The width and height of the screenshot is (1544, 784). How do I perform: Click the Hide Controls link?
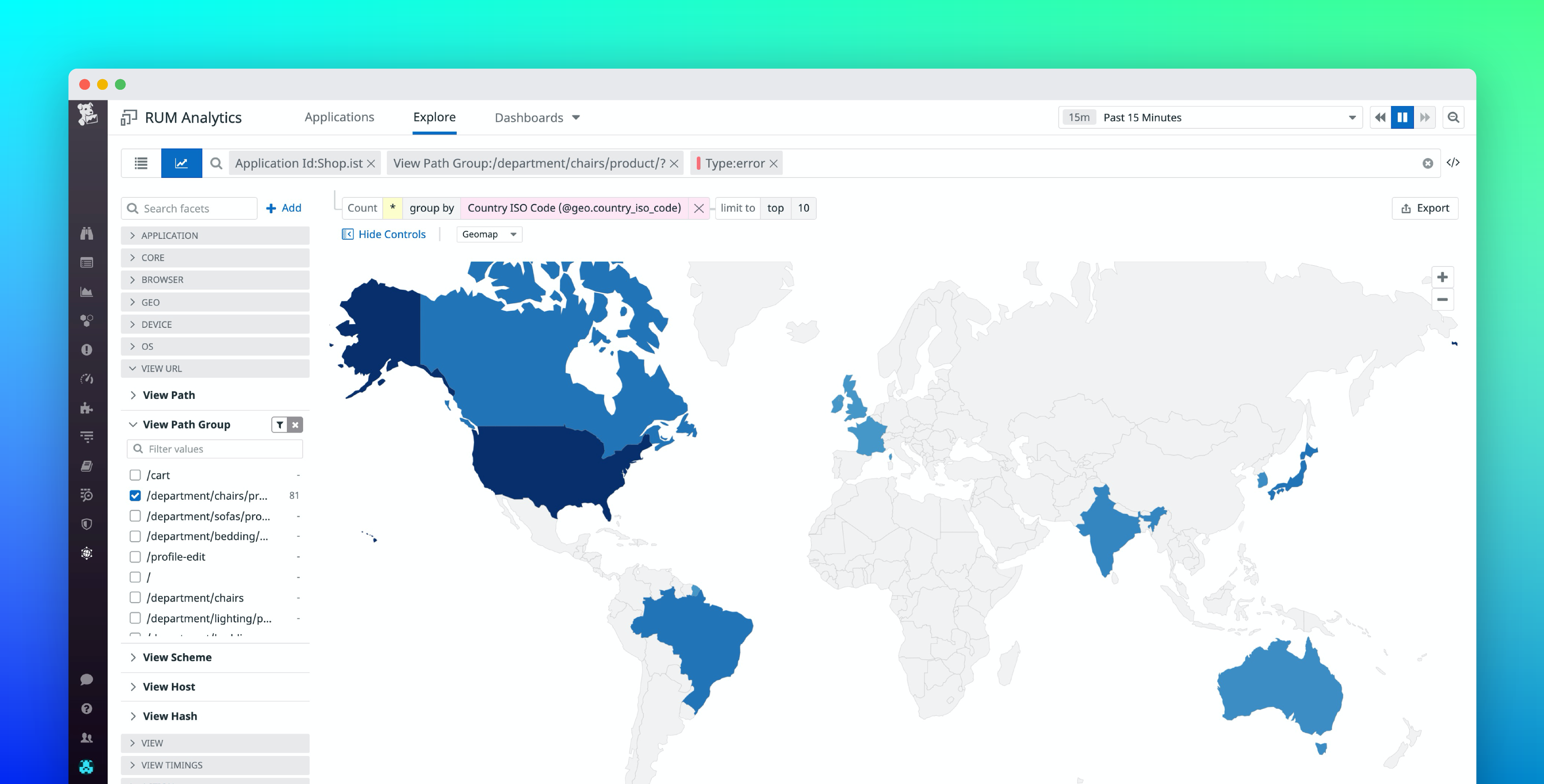coord(391,234)
